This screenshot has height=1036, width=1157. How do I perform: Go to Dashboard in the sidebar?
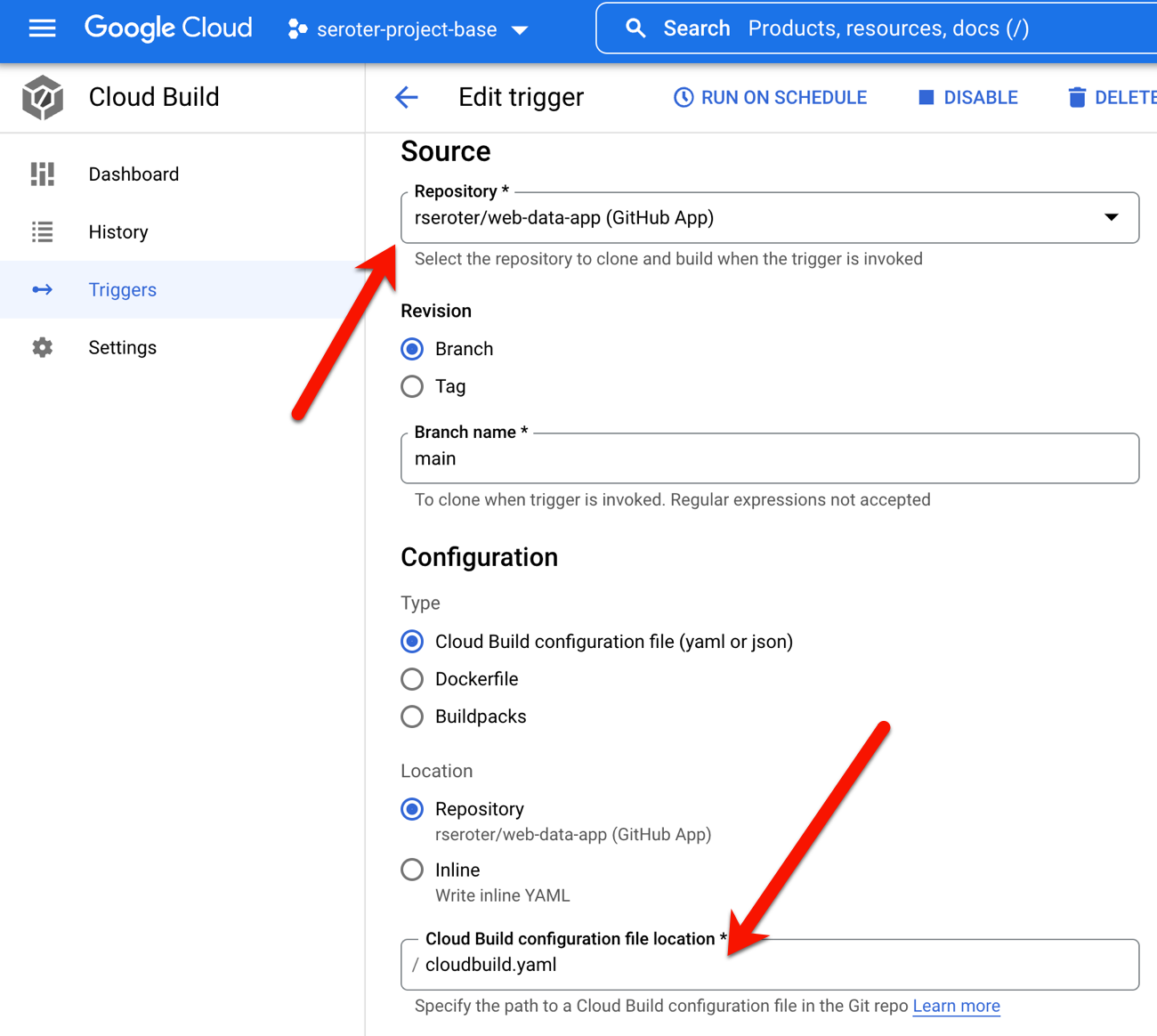click(133, 174)
